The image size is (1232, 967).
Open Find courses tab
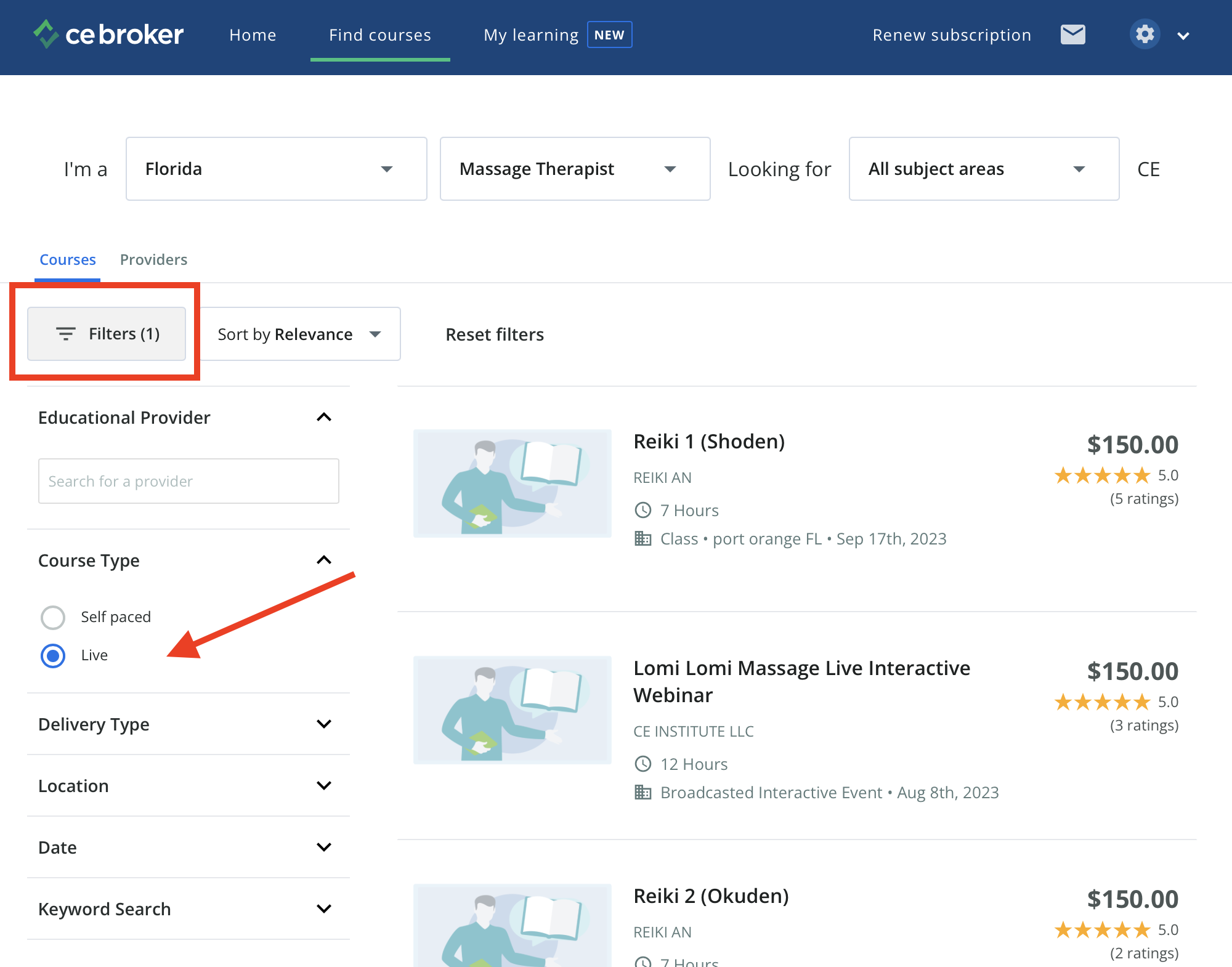[380, 35]
